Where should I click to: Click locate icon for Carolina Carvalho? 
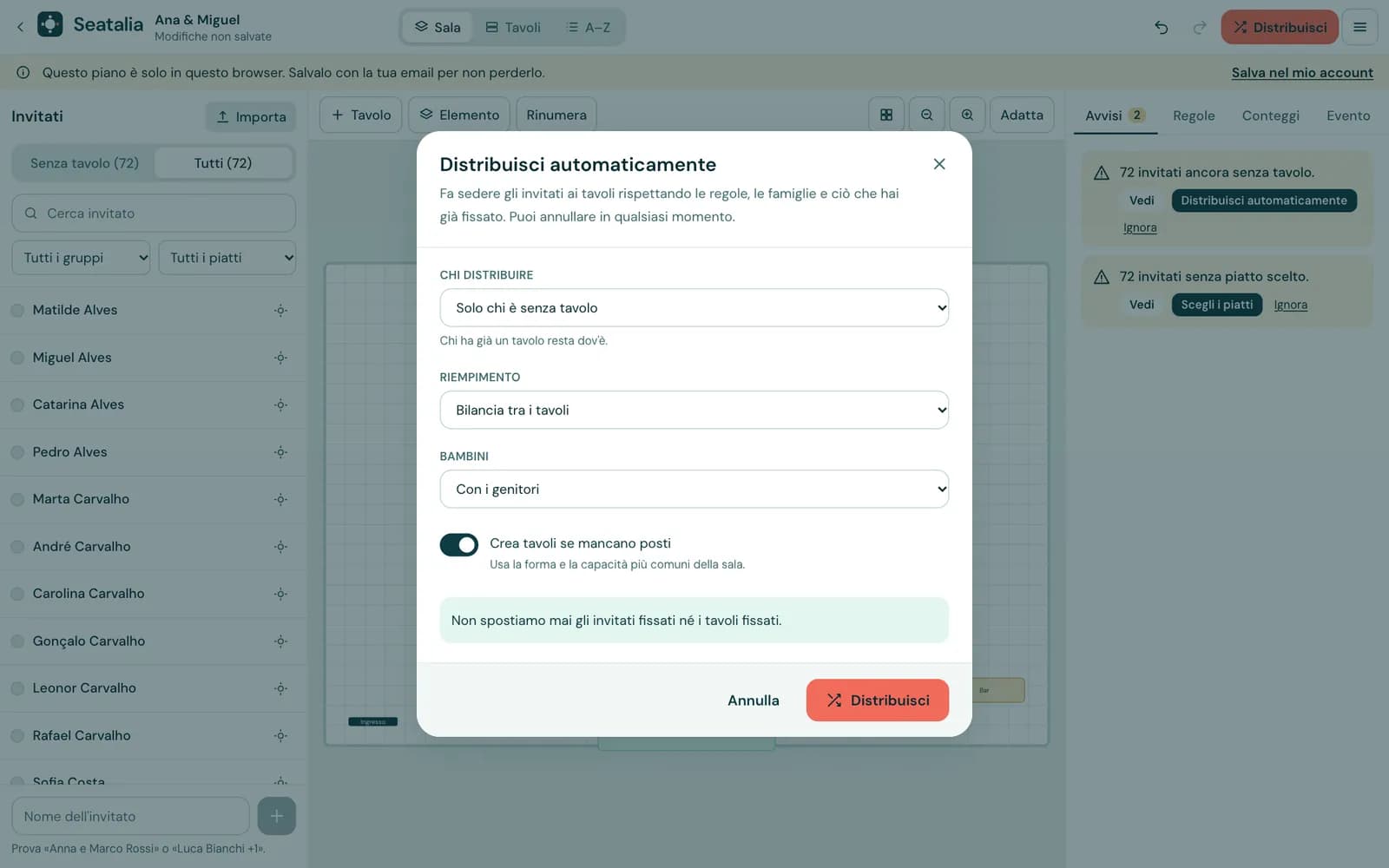(x=280, y=594)
